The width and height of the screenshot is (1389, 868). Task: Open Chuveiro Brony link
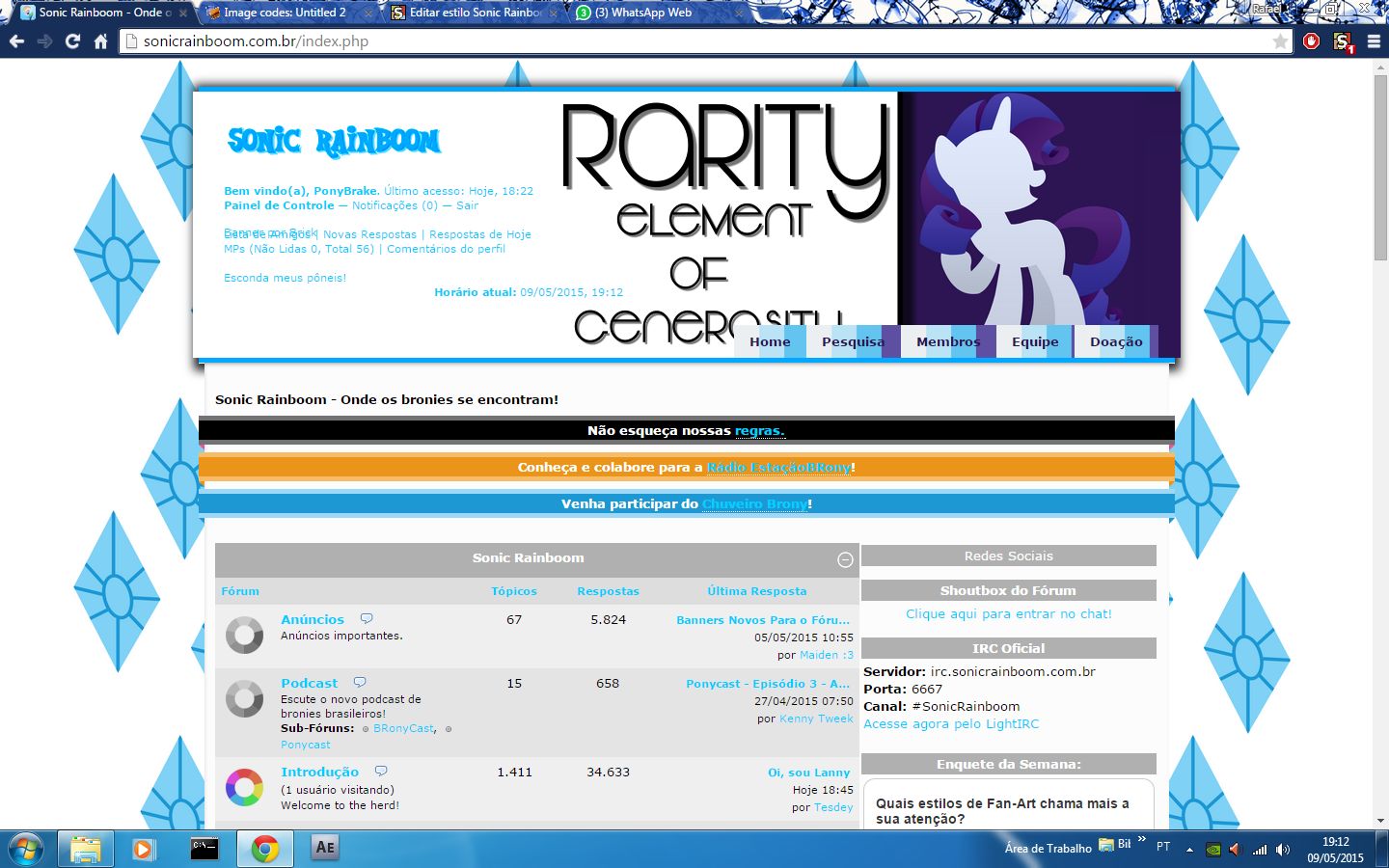pos(754,504)
